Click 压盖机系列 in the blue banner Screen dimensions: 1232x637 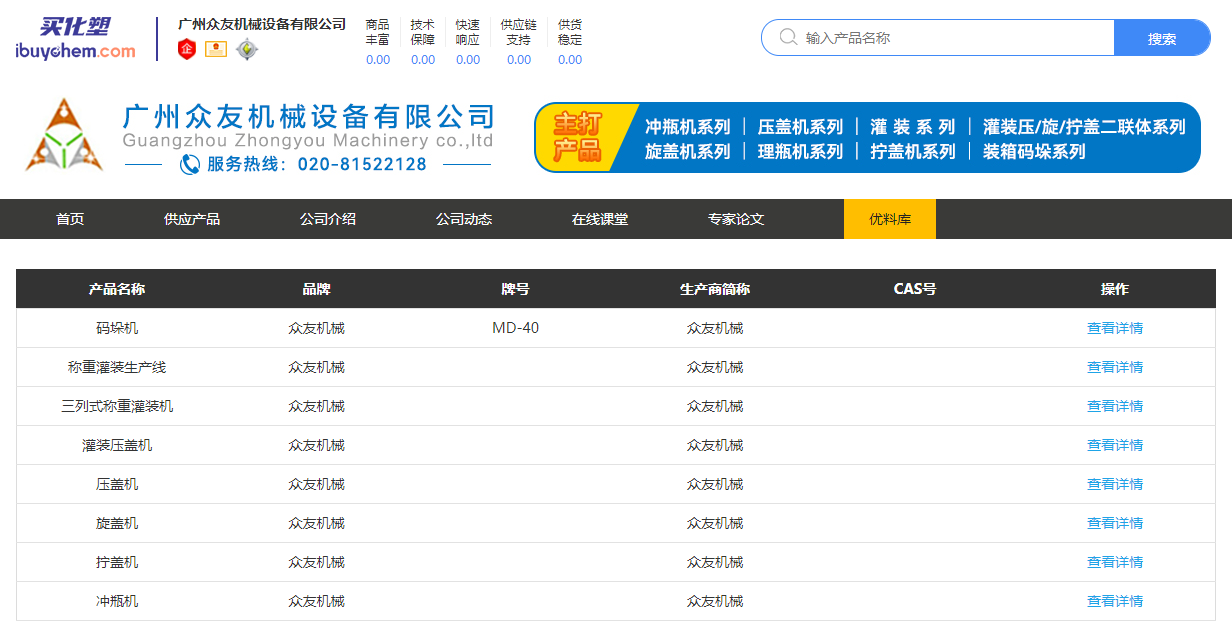(x=800, y=127)
